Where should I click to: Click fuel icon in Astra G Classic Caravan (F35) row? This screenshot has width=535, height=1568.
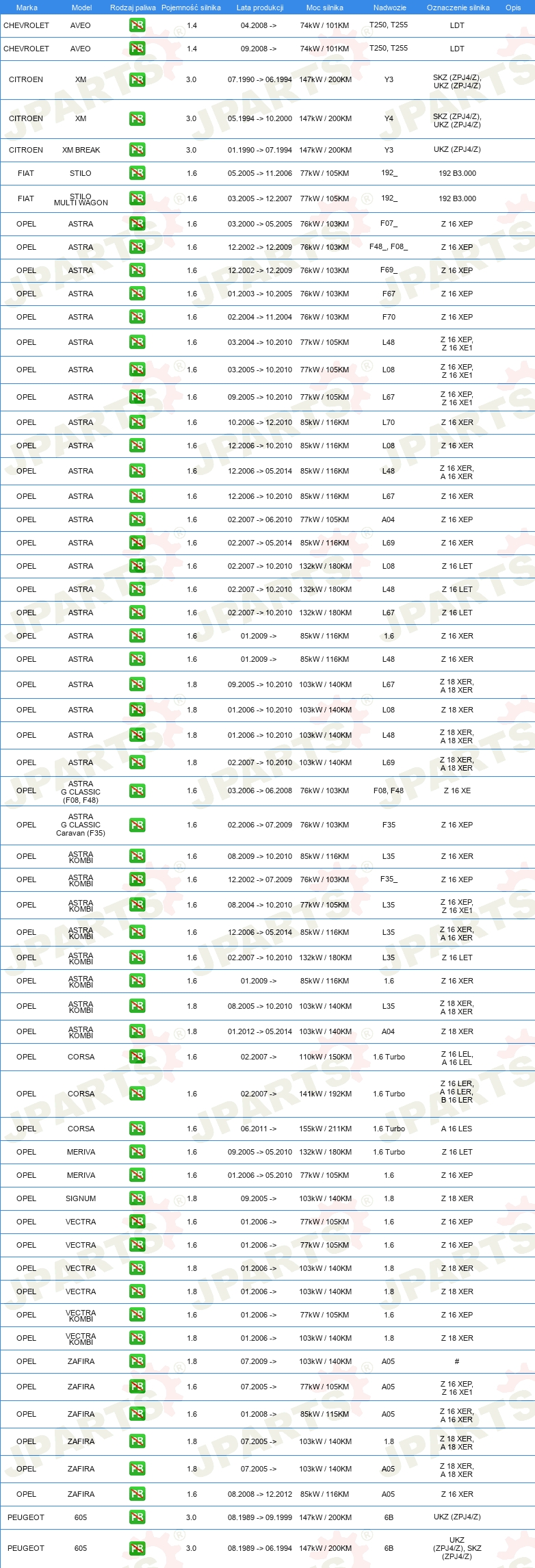[137, 825]
